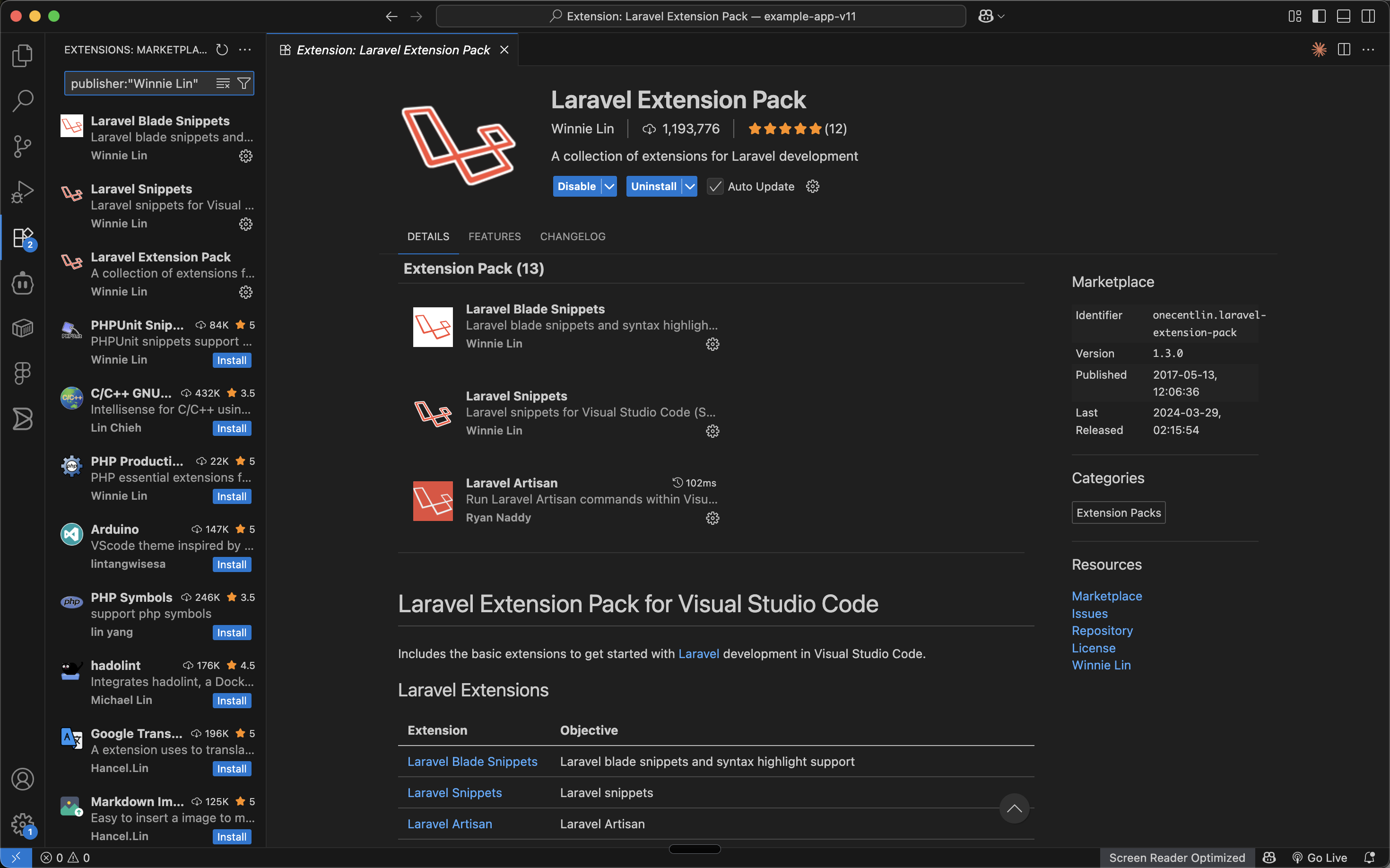Screen dimensions: 1390x868
Task: Click the title bar command center search
Action: pyautogui.click(x=701, y=17)
